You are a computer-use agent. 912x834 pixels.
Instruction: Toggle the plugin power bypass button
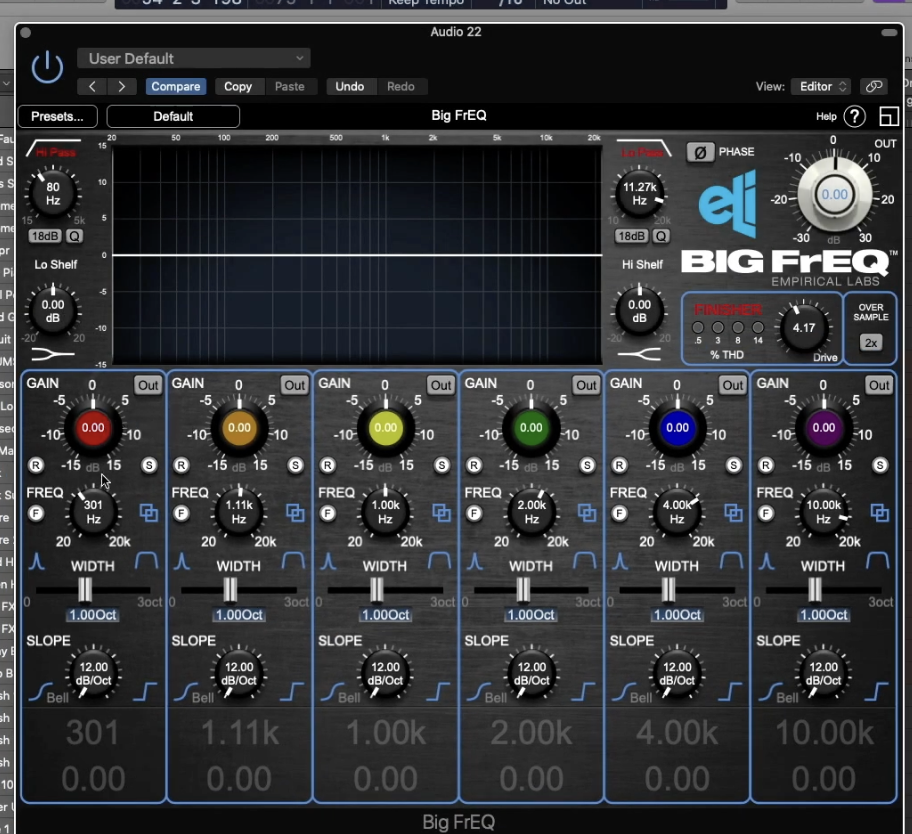click(47, 67)
